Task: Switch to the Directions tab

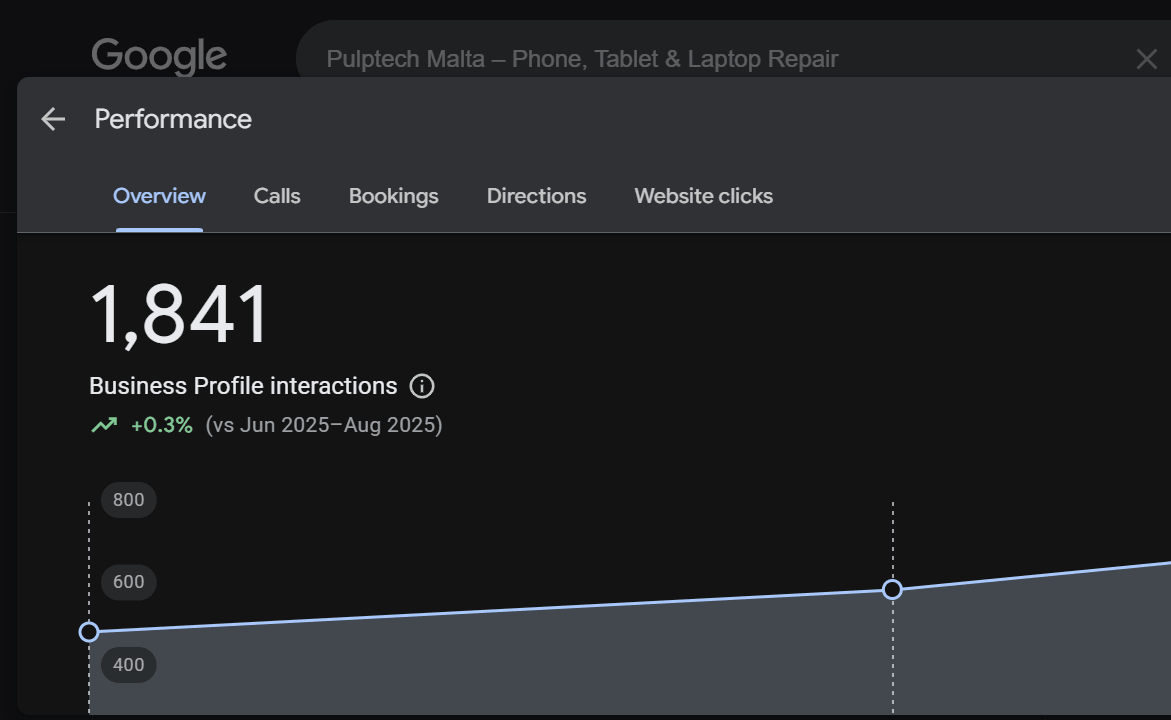Action: [x=536, y=196]
